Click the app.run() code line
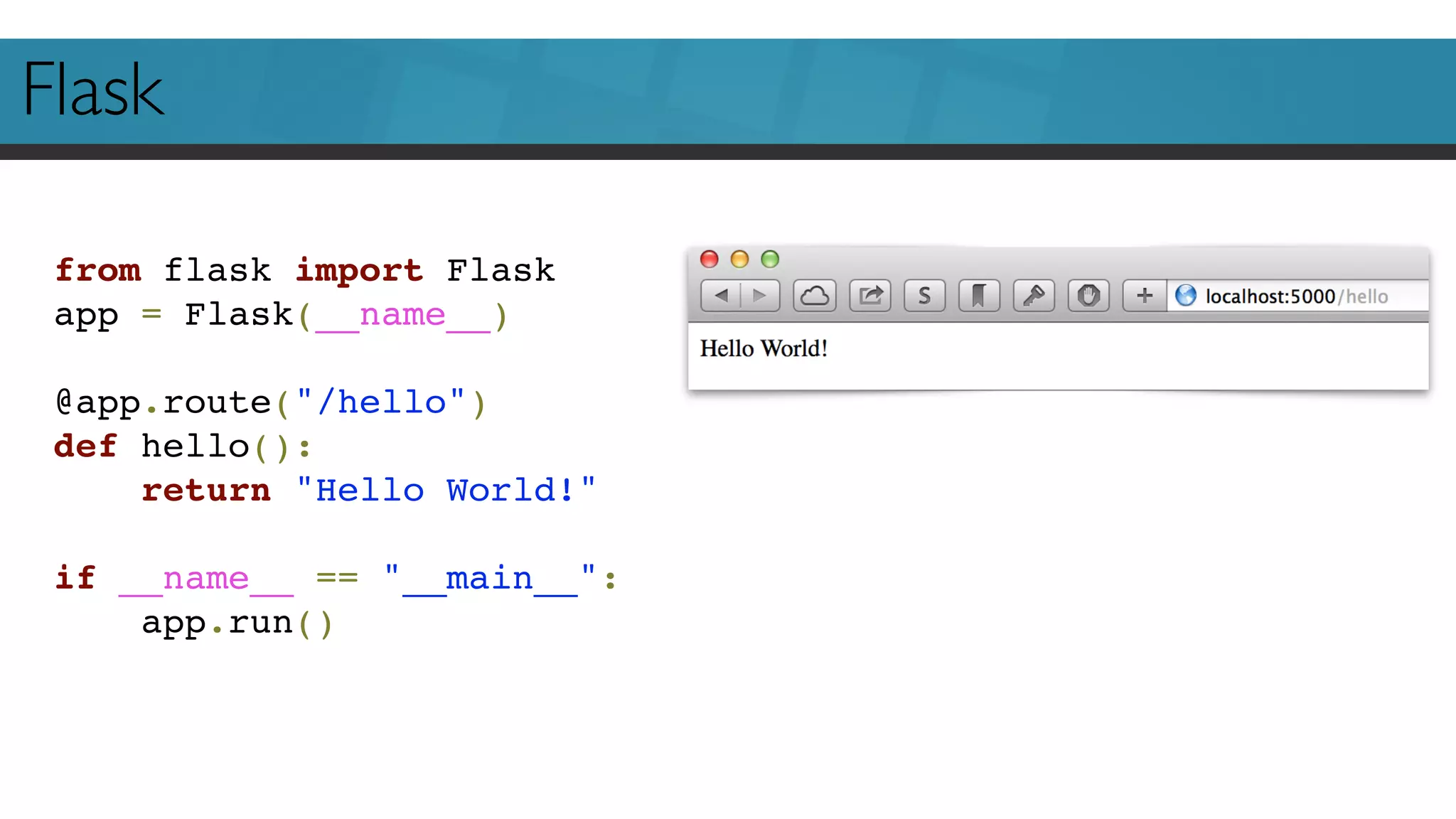The height and width of the screenshot is (819, 1456). point(237,623)
